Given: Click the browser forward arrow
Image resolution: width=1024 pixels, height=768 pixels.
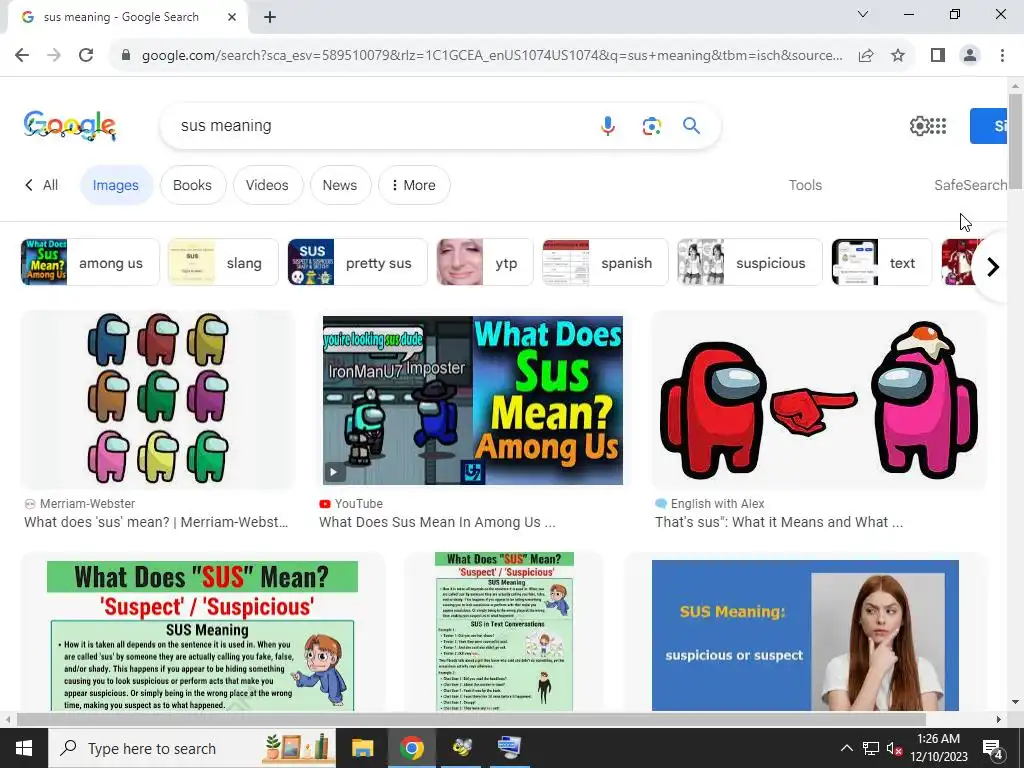Looking at the screenshot, I should [54, 55].
